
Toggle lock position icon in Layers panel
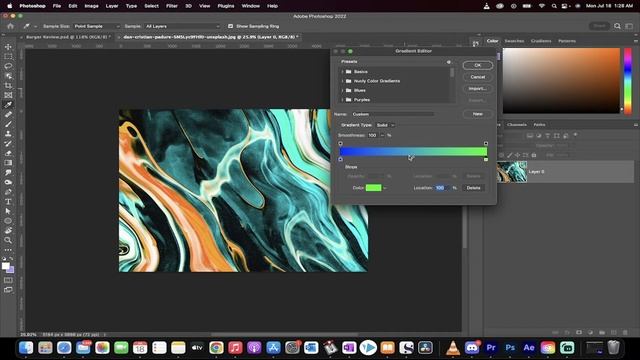(517, 155)
